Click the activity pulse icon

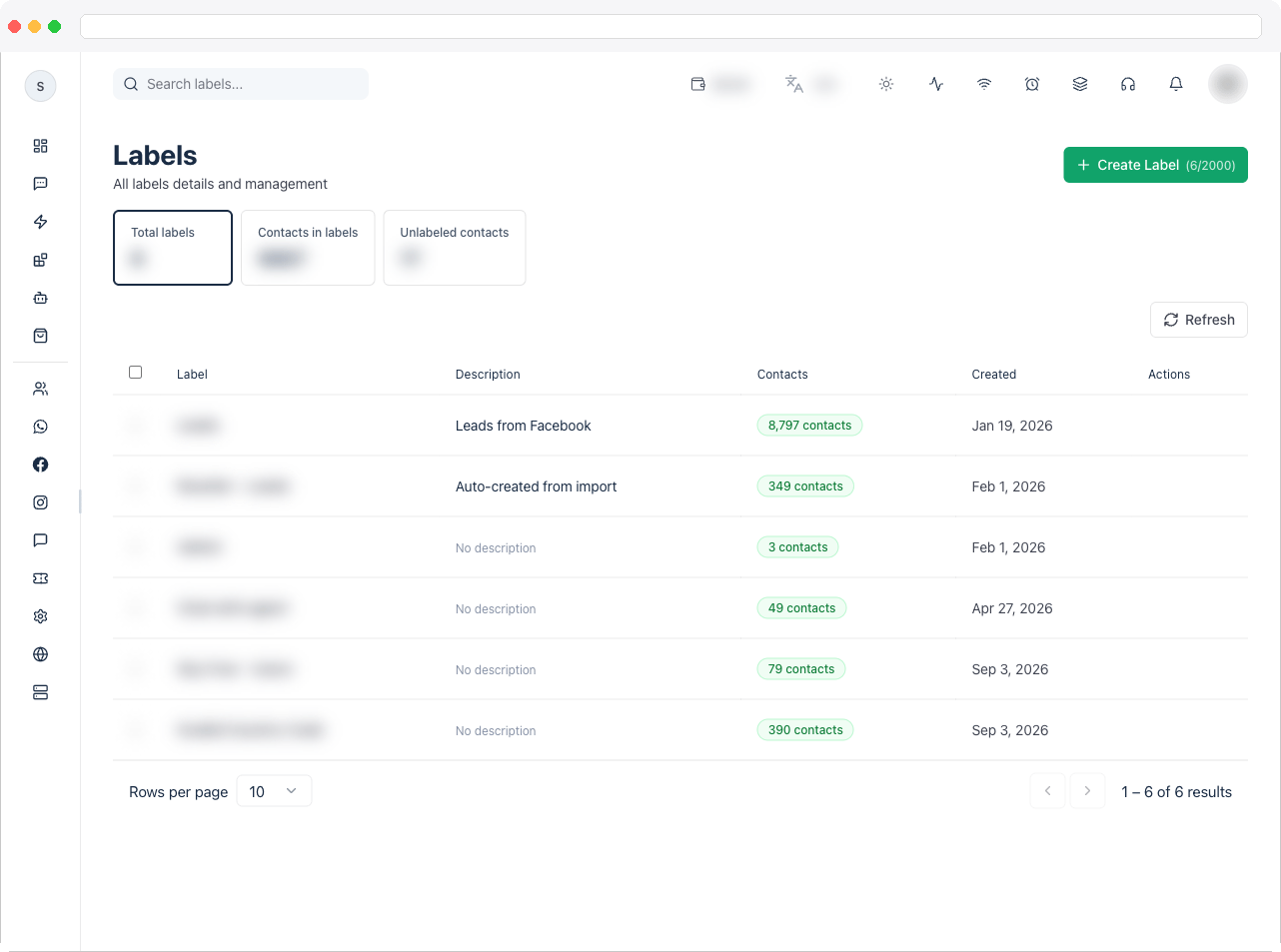(936, 84)
